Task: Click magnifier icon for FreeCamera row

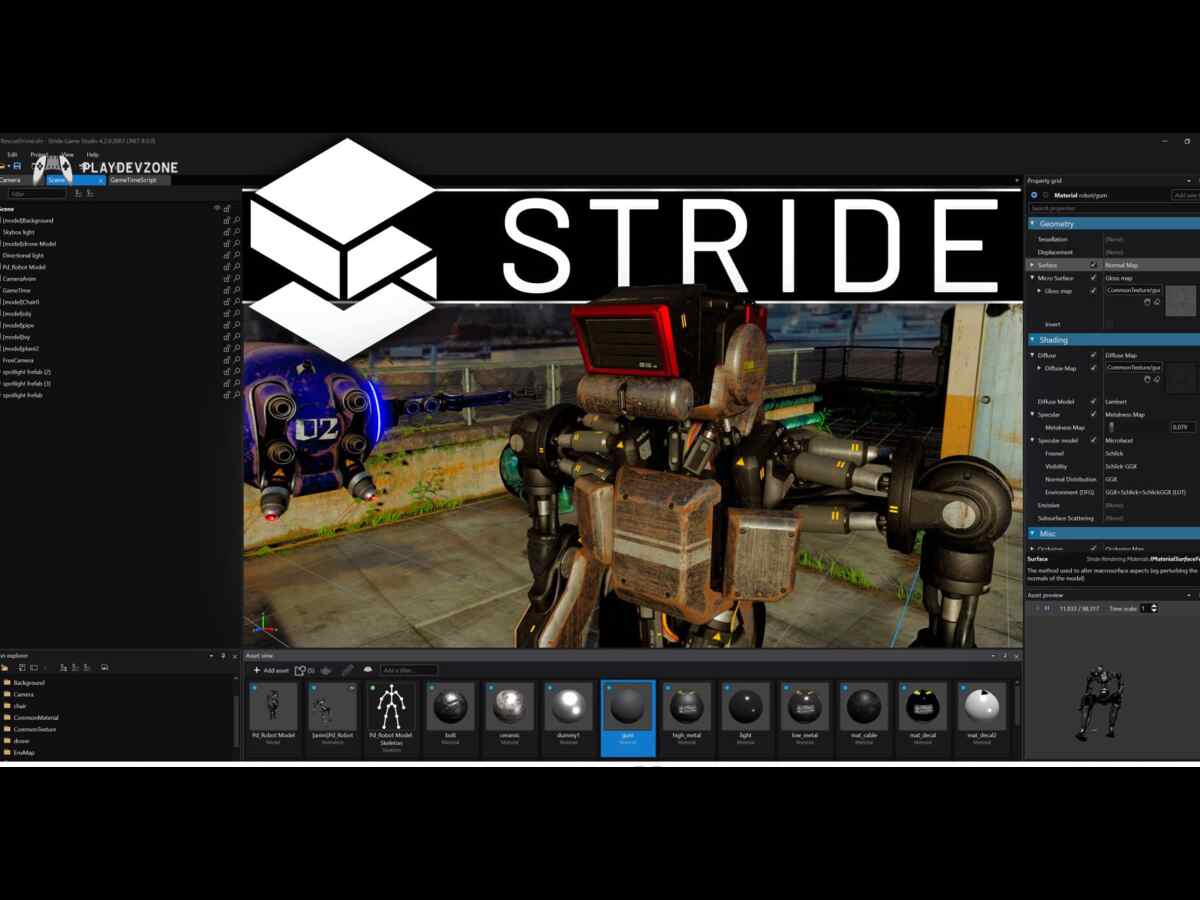Action: [237, 360]
